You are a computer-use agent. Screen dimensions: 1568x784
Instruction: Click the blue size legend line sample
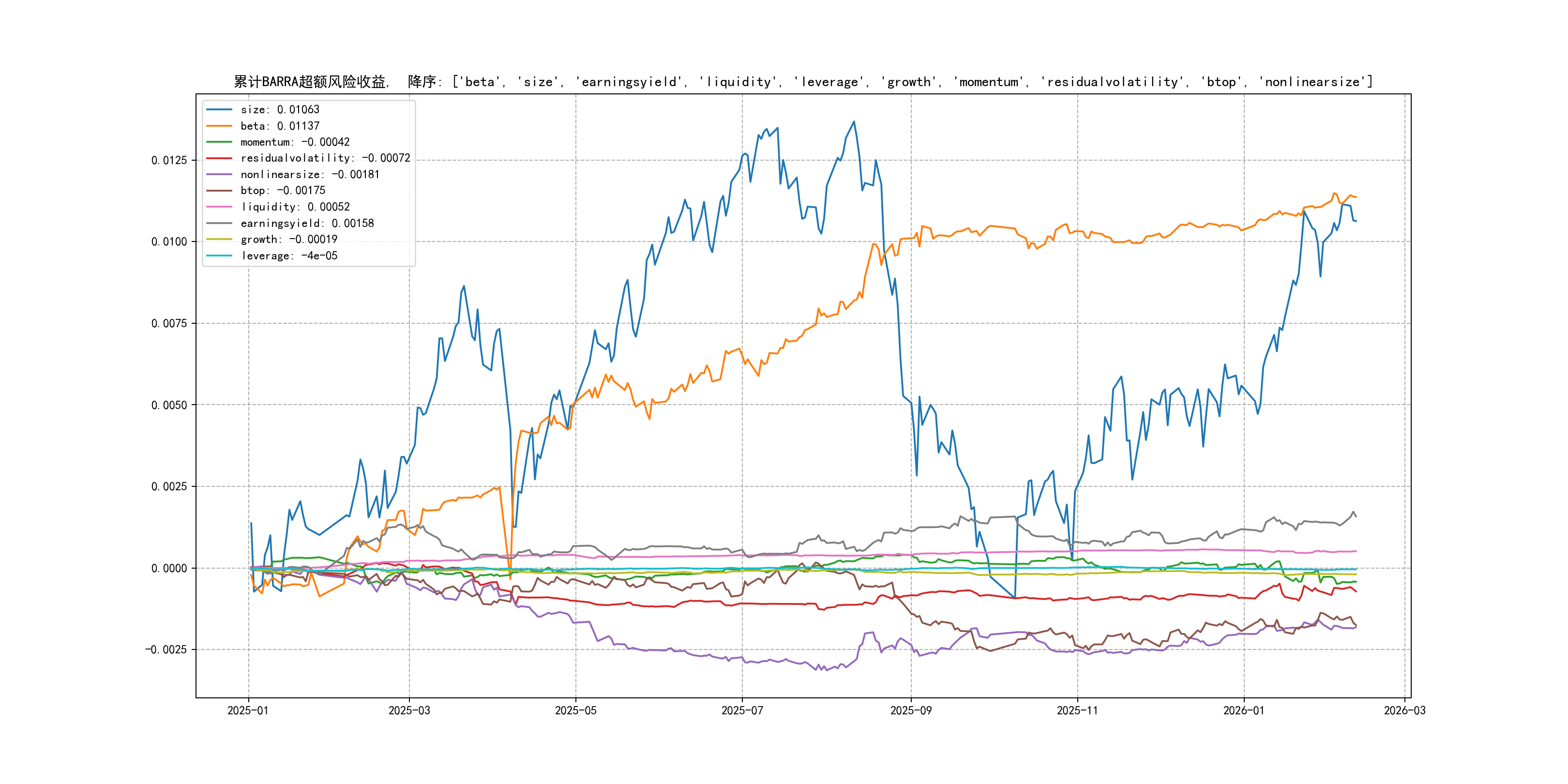(x=219, y=109)
